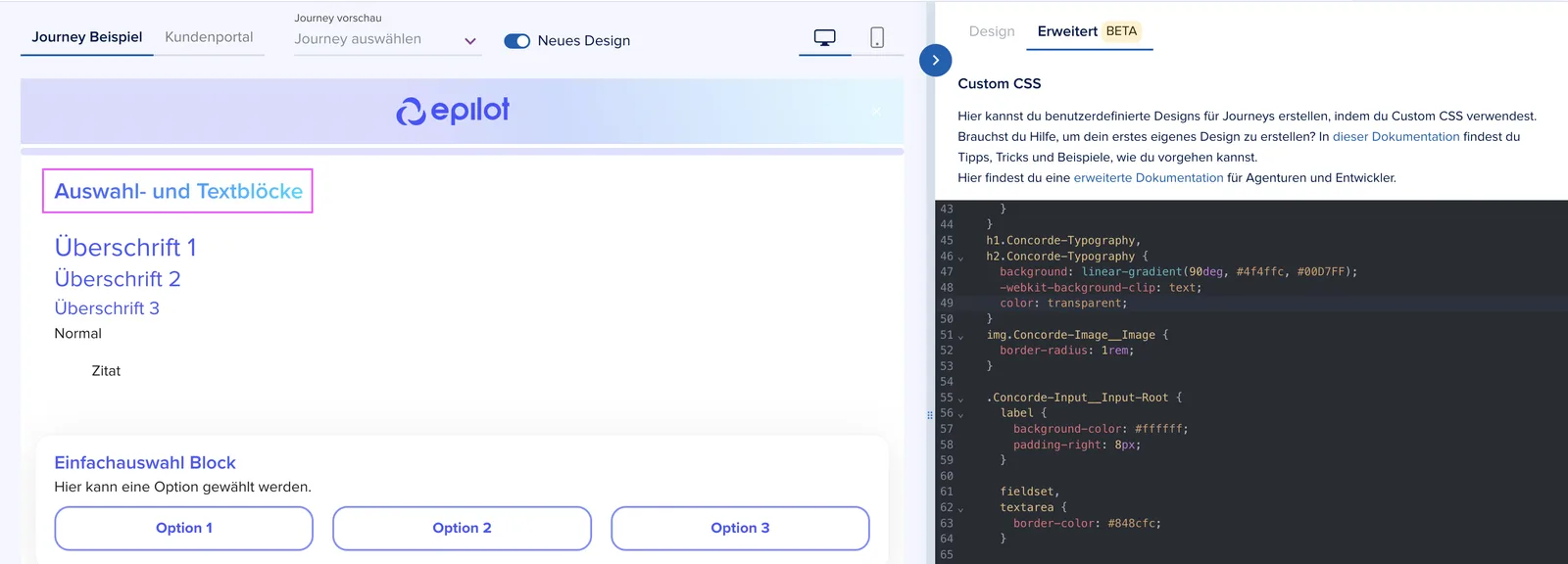Toggle the Neues Design switch
The height and width of the screenshot is (564, 1568).
coord(516,41)
